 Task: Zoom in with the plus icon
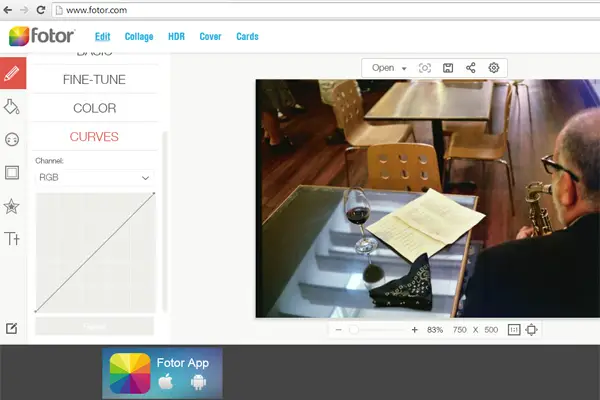coord(414,330)
